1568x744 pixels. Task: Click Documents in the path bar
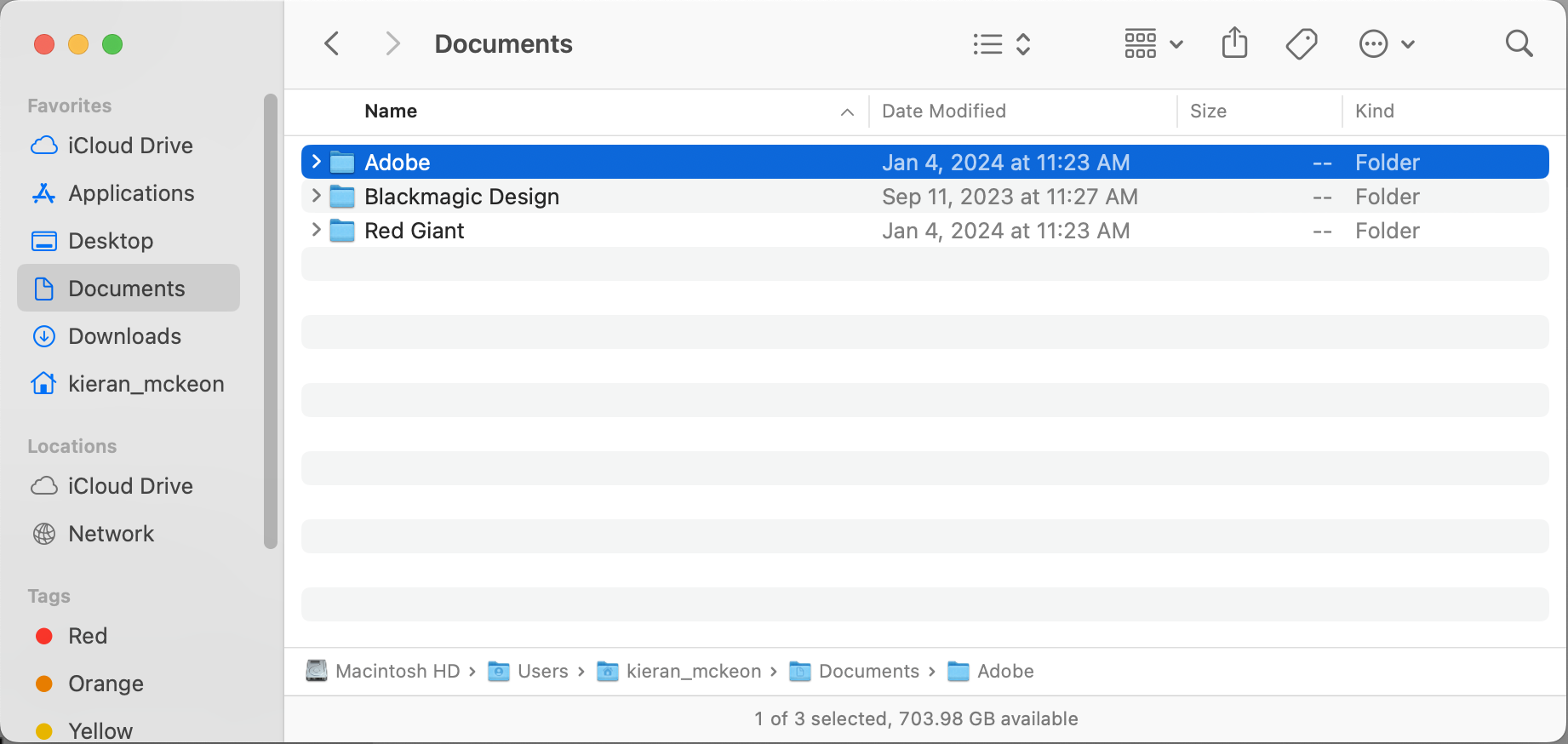[x=855, y=672]
